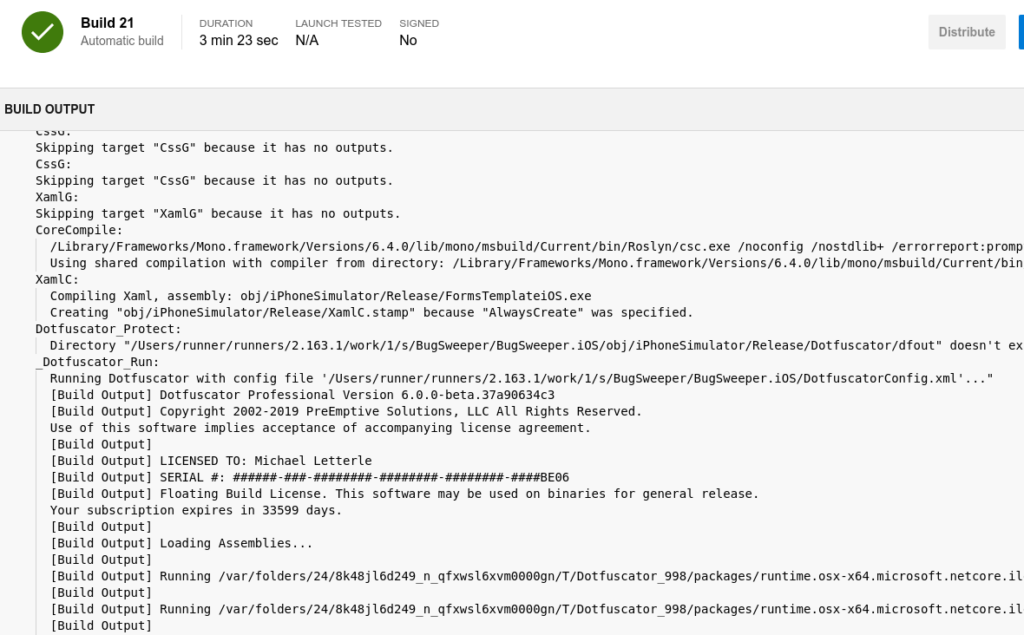Select the 'Skipping target "XamlG"' log line
The image size is (1024, 635).
pyautogui.click(x=217, y=214)
